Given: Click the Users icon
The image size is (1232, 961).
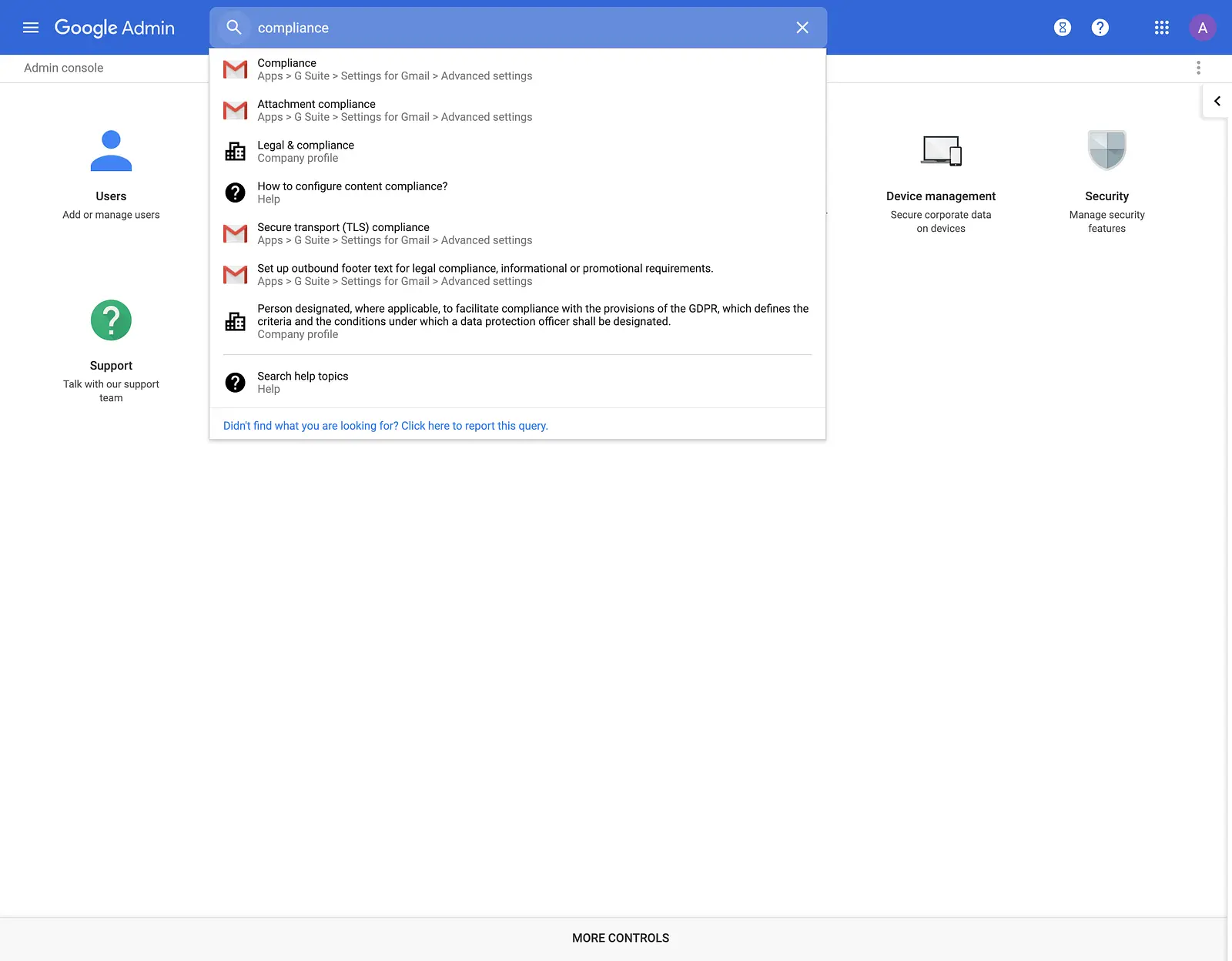Looking at the screenshot, I should tap(111, 151).
